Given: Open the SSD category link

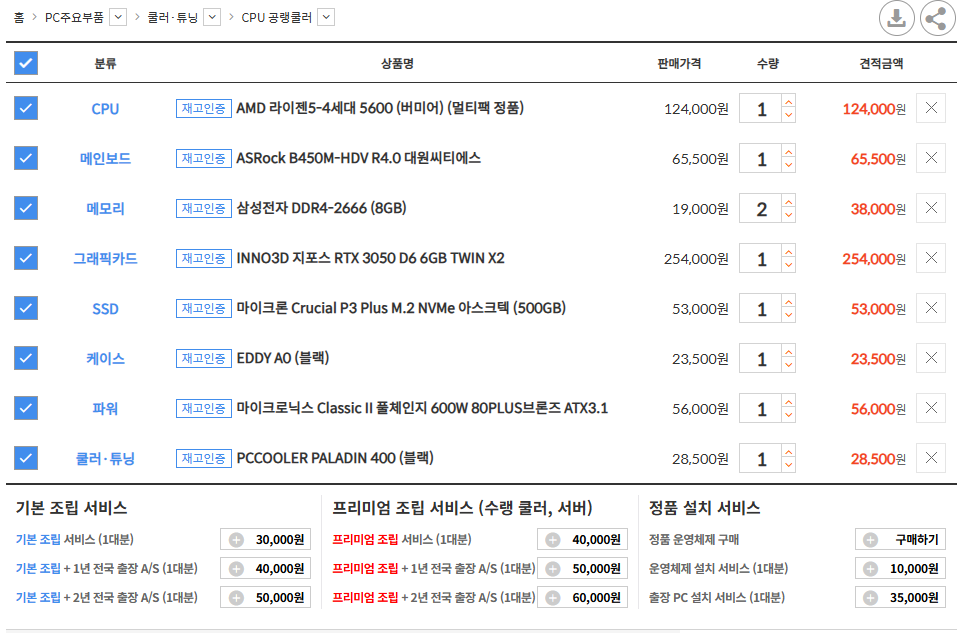Looking at the screenshot, I should coord(105,309).
